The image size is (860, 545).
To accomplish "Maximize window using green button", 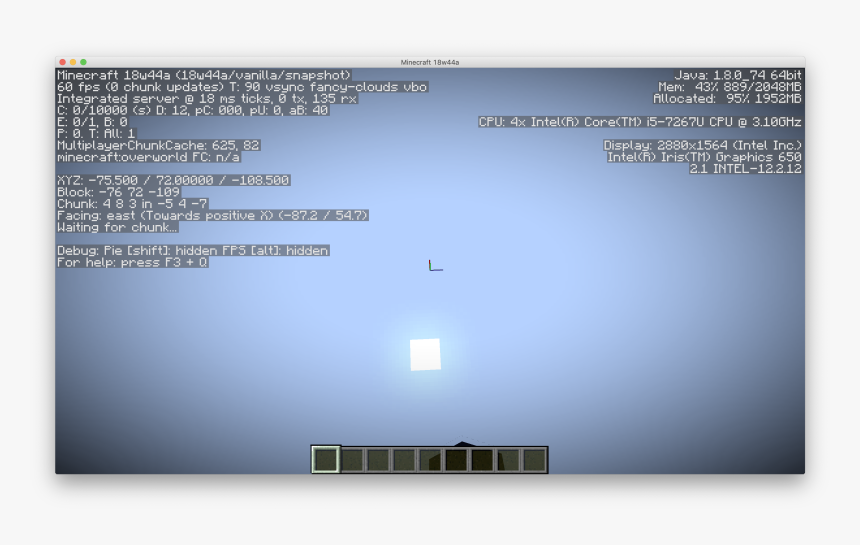I will (x=83, y=62).
